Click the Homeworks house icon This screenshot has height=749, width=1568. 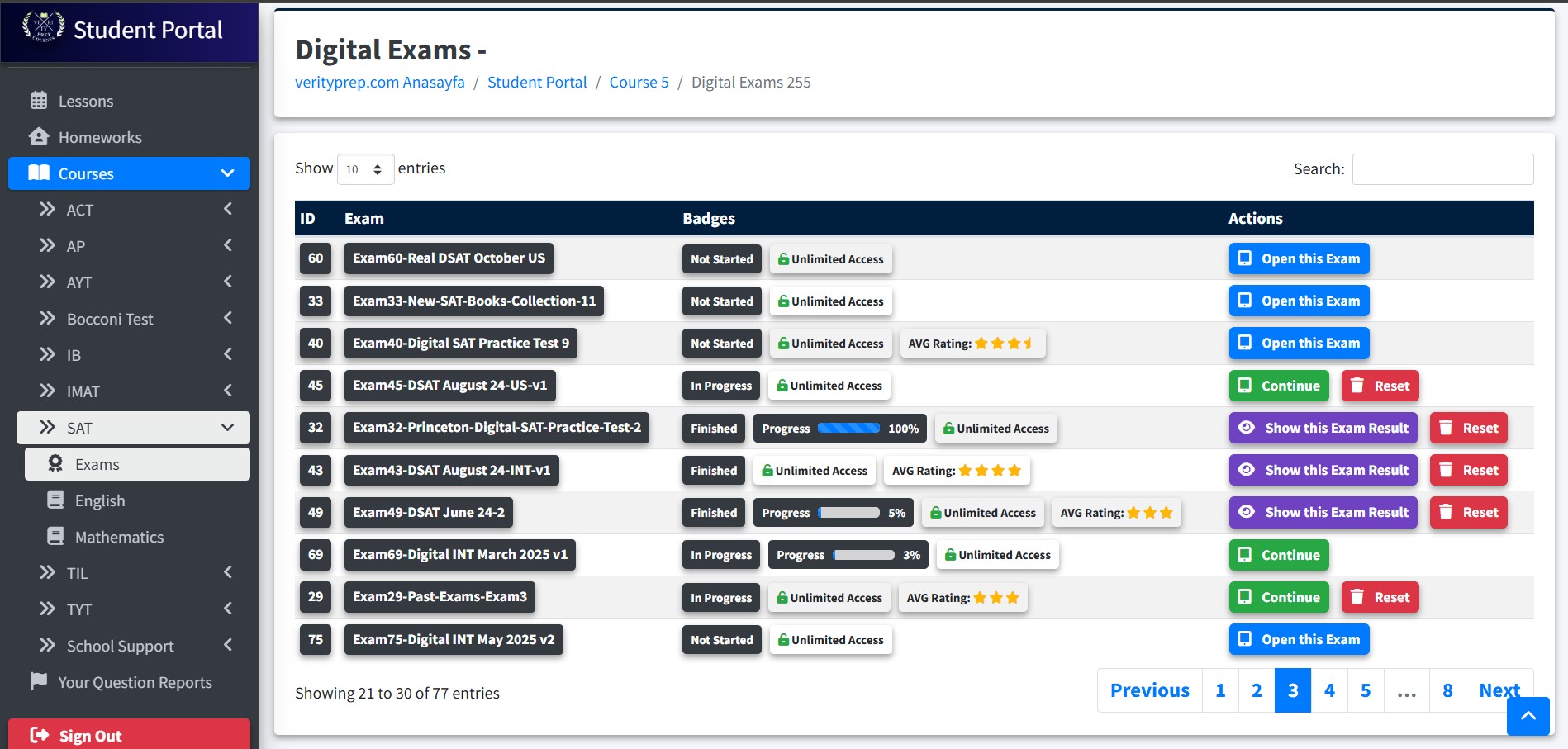coord(39,137)
